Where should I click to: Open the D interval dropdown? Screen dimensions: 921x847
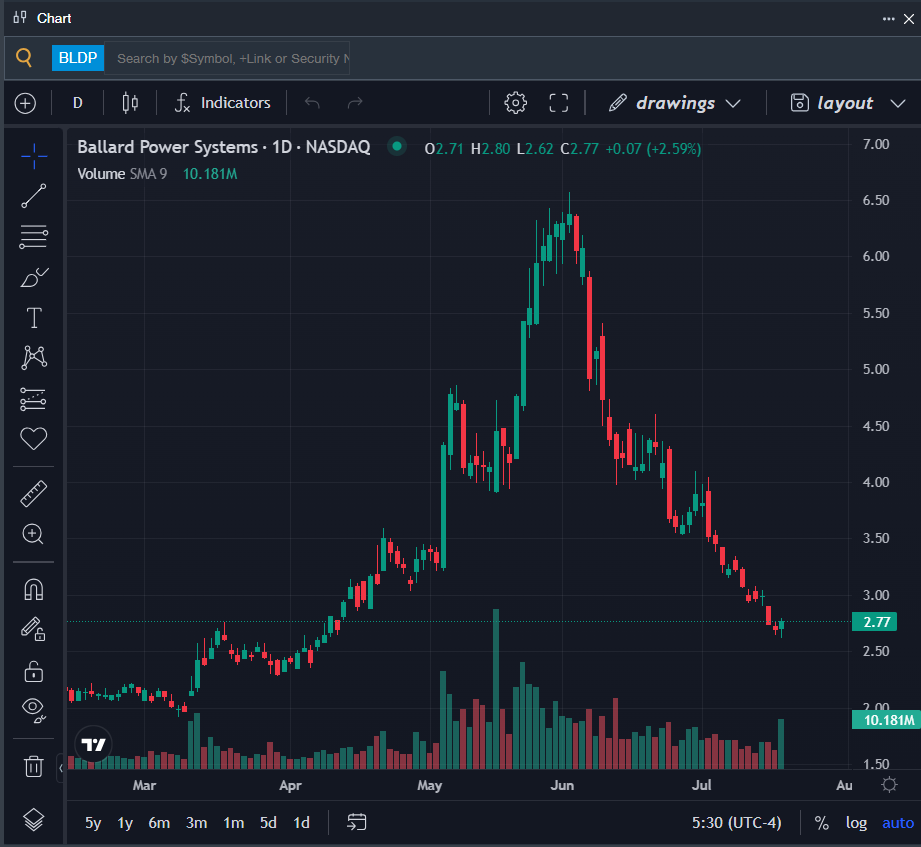click(78, 103)
